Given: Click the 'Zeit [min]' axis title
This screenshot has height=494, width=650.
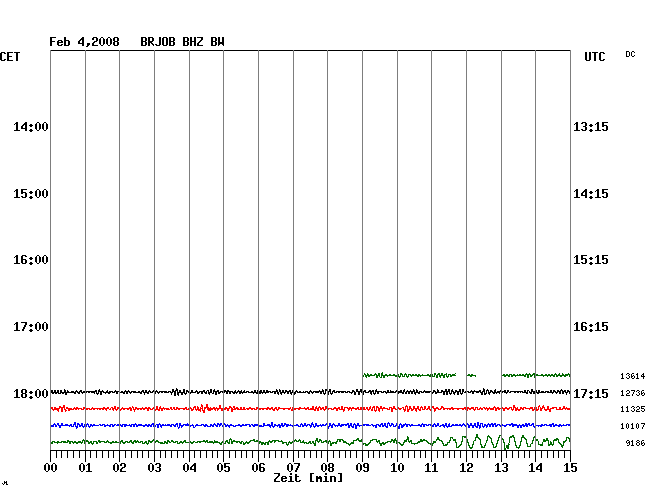Looking at the screenshot, I should pyautogui.click(x=308, y=478).
